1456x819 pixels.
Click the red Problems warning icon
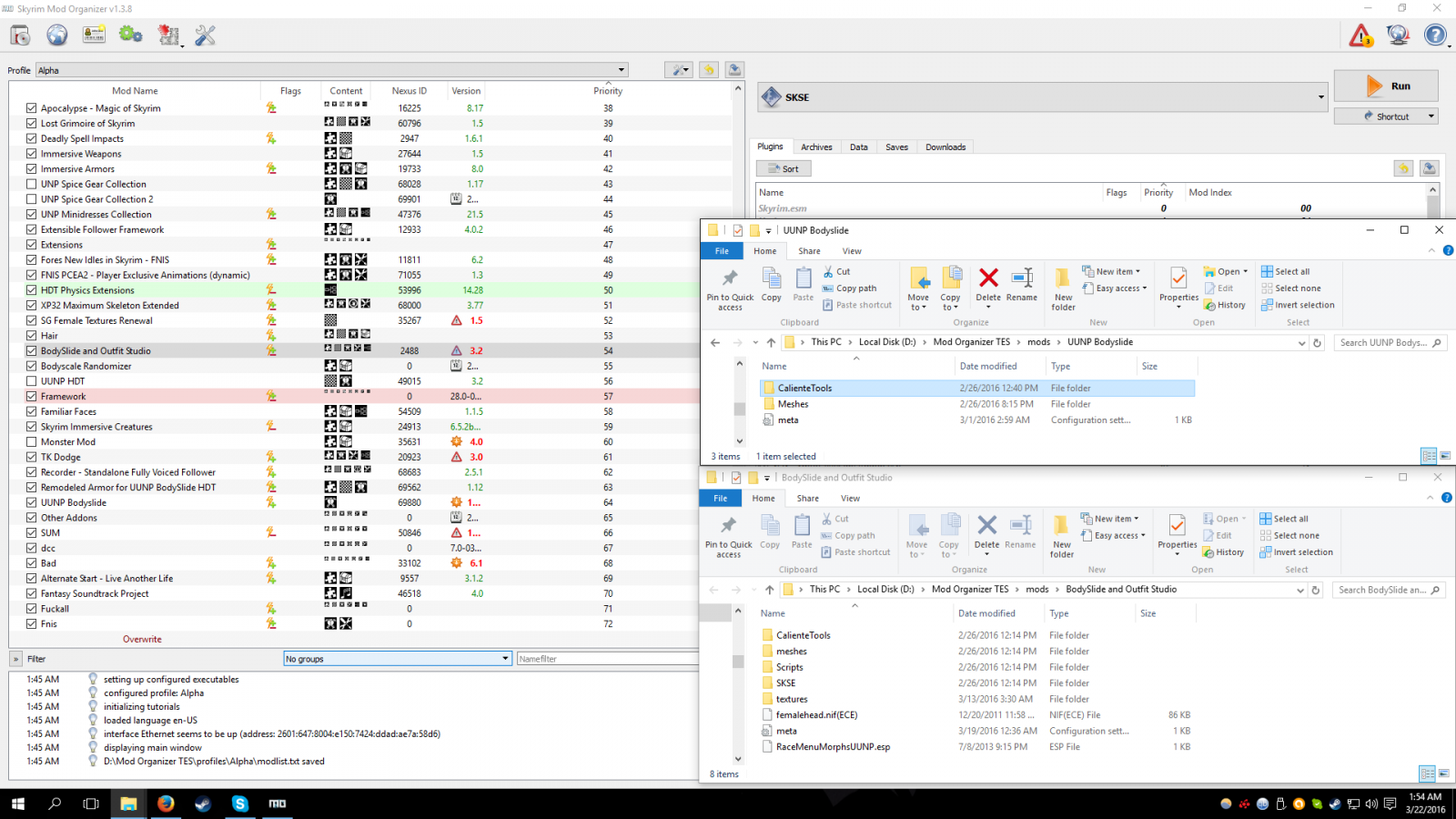[x=1360, y=35]
